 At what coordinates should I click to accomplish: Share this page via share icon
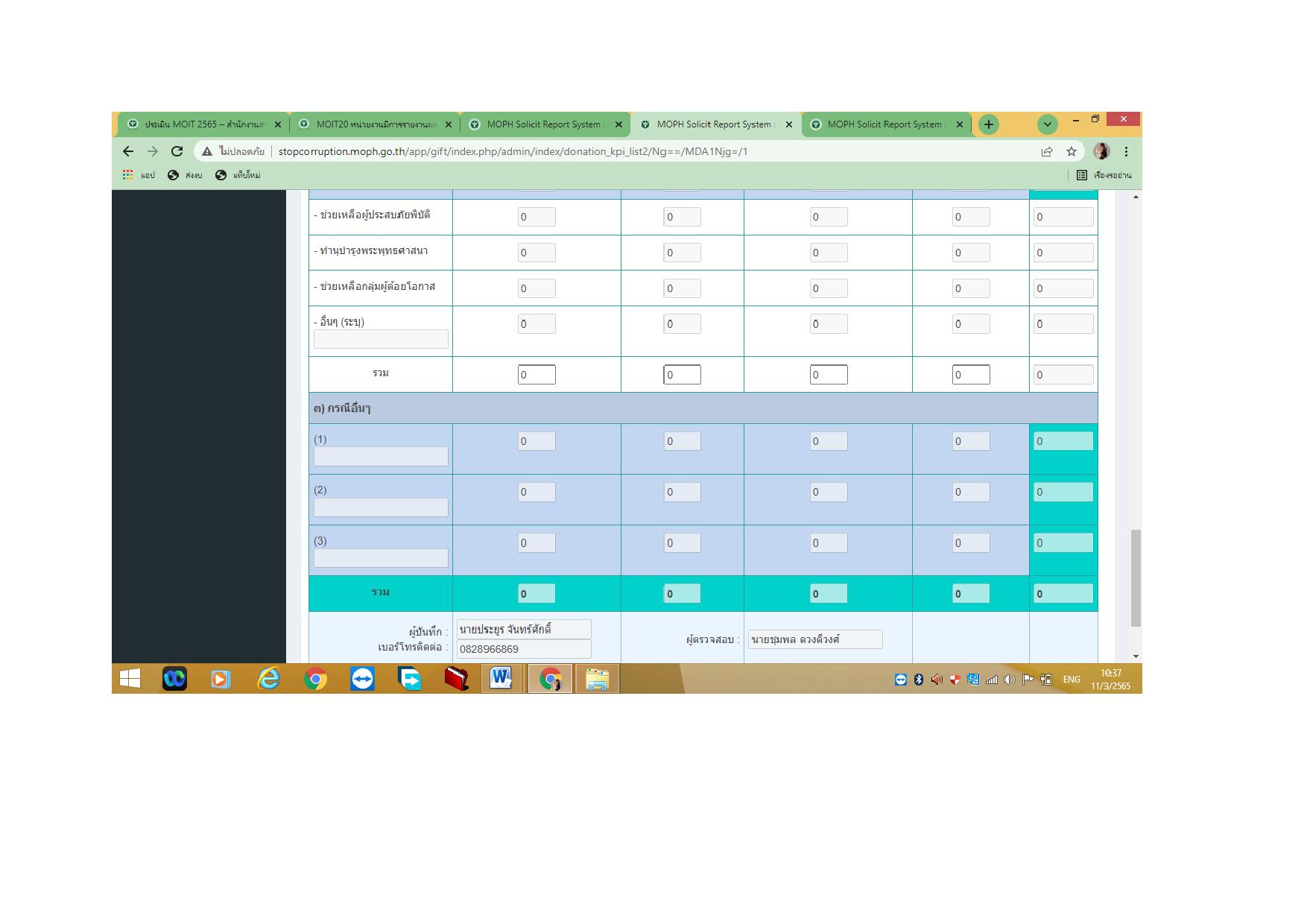pyautogui.click(x=1047, y=151)
